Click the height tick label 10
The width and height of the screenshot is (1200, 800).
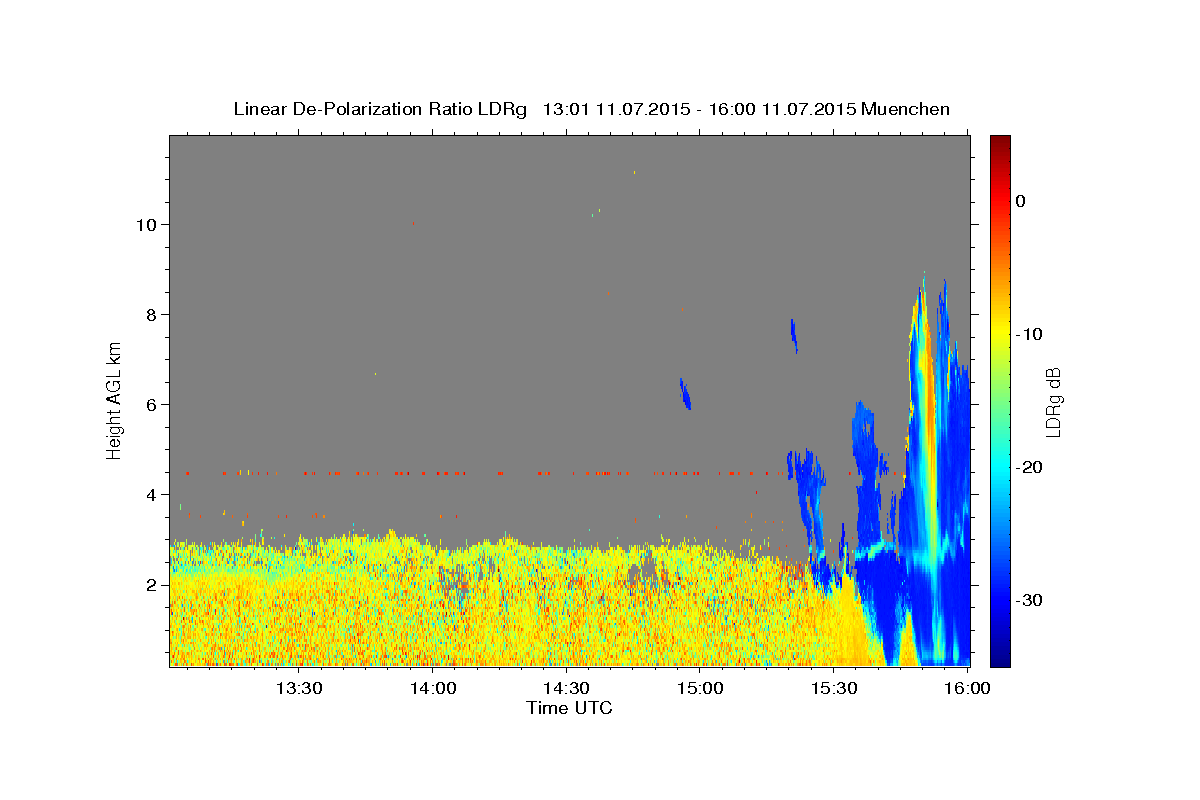tap(146, 224)
